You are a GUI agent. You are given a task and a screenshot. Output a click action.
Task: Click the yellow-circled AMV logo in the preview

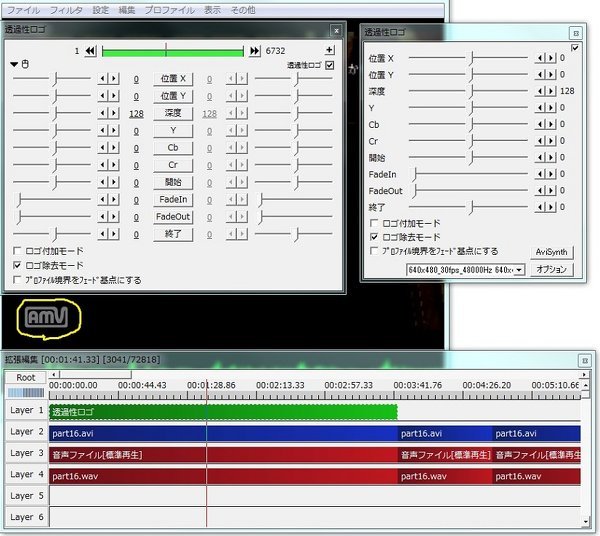tap(45, 317)
